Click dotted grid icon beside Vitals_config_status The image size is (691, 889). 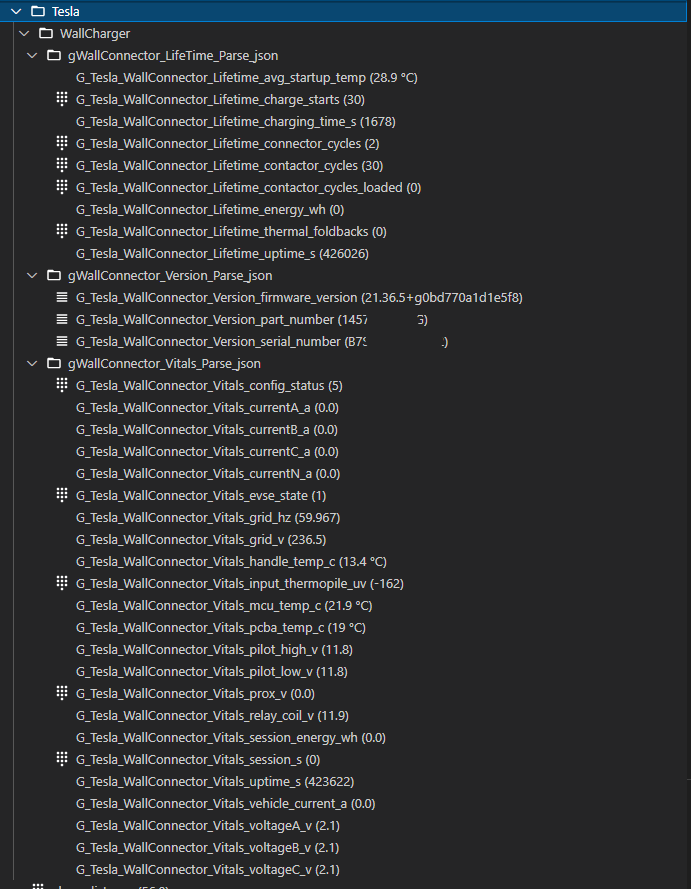click(x=62, y=385)
